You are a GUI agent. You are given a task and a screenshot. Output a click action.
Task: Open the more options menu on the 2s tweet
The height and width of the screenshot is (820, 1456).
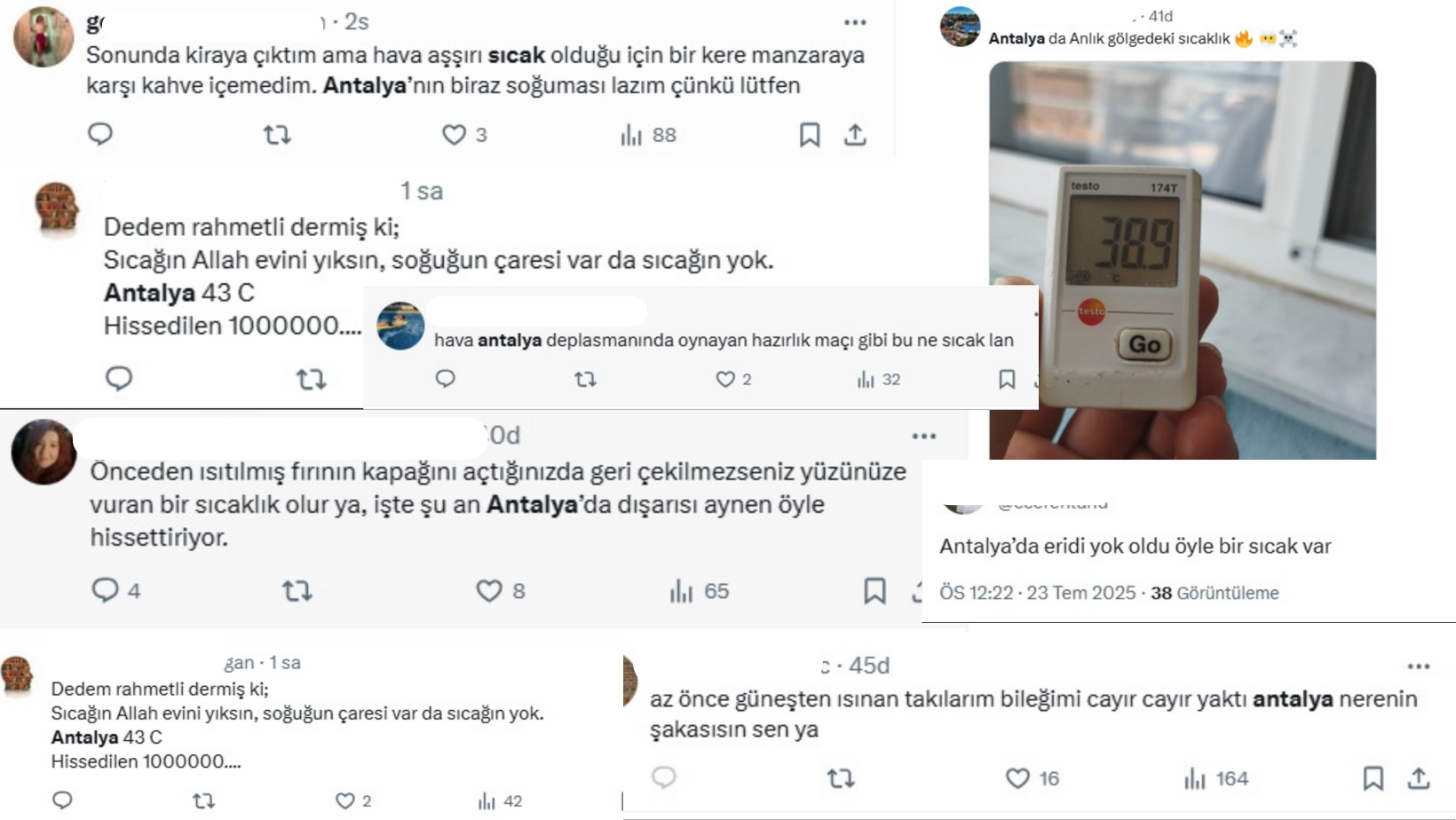[855, 22]
